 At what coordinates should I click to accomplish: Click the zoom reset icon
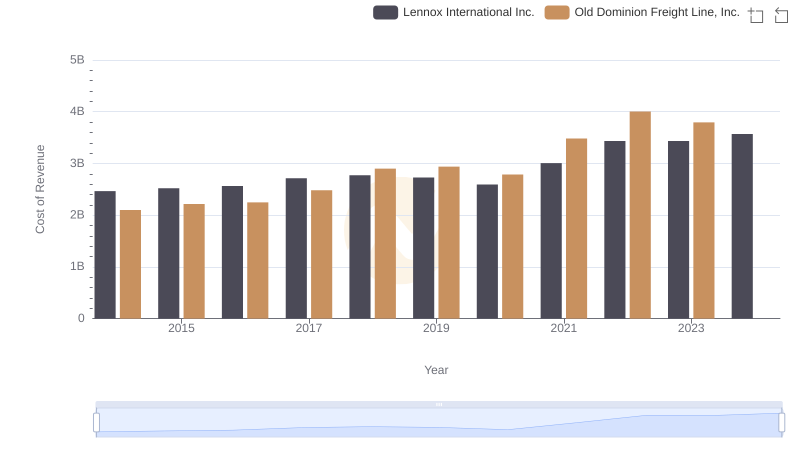tap(781, 15)
